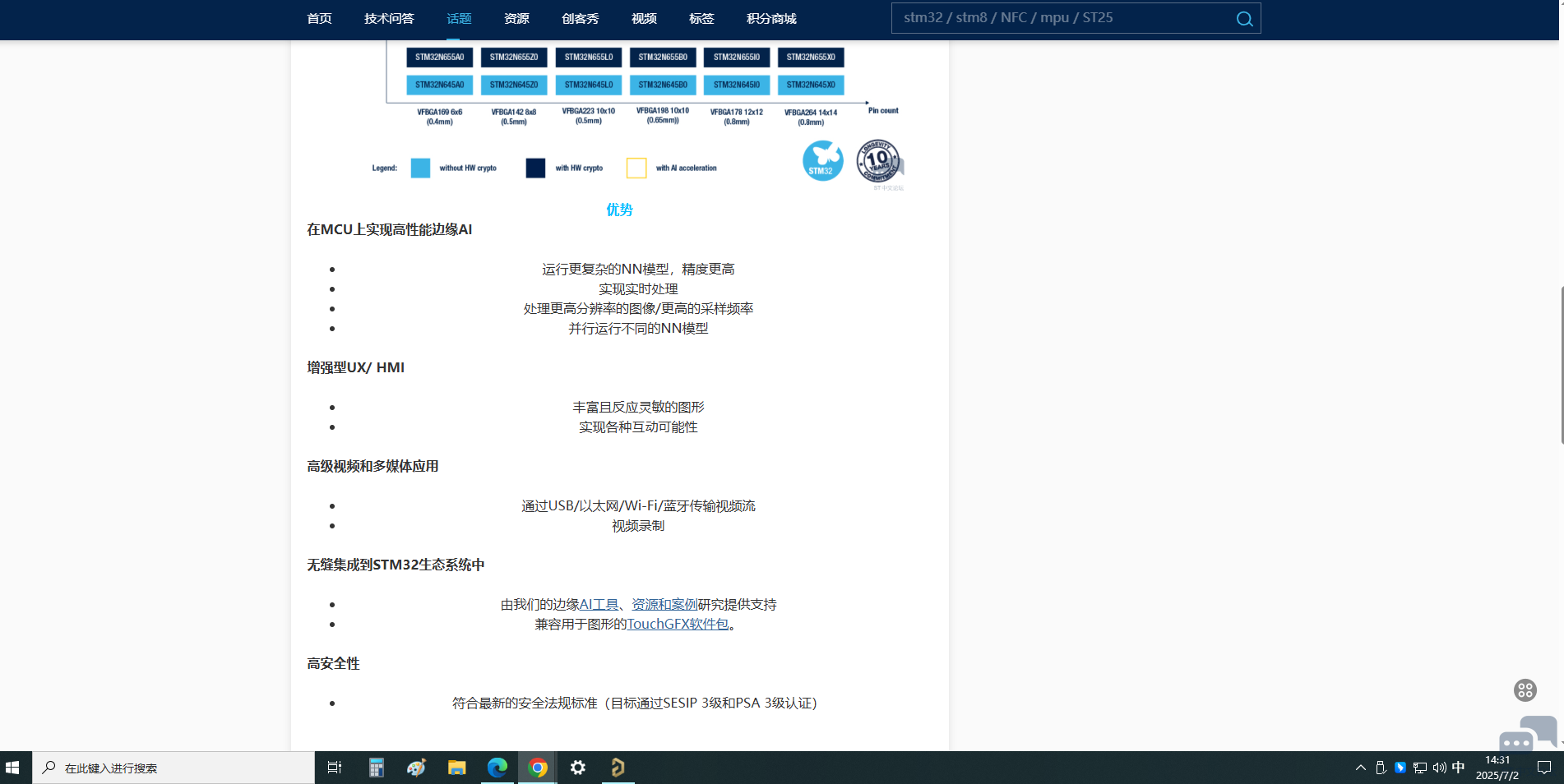The height and width of the screenshot is (784, 1564).
Task: Visit 积分商城 in the nav bar
Action: tap(771, 18)
